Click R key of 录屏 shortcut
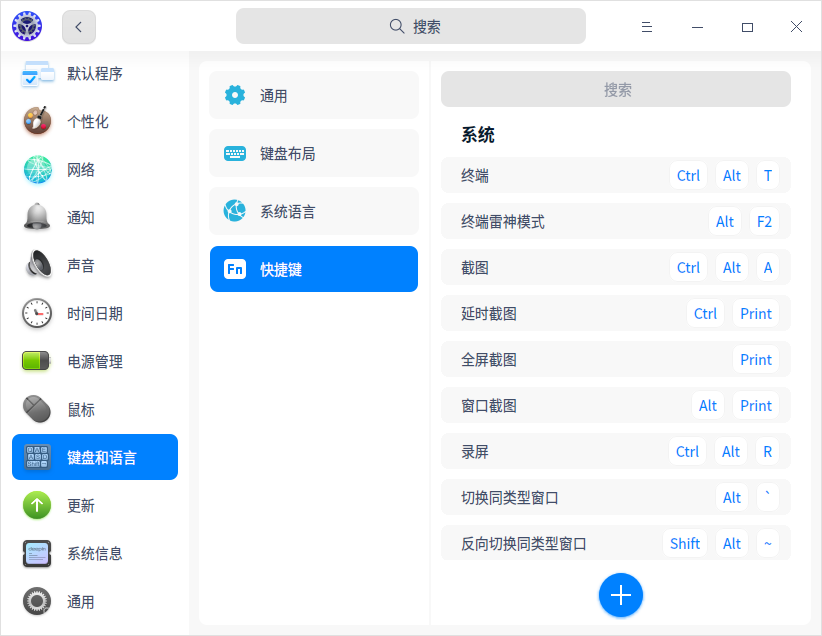 [x=767, y=451]
